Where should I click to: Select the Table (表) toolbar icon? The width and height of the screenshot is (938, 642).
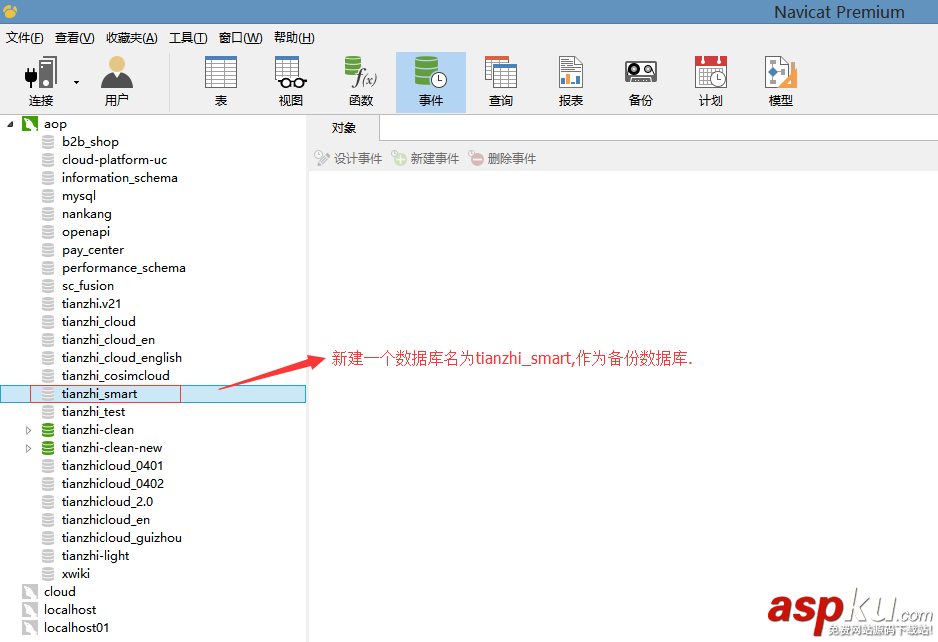[x=221, y=81]
